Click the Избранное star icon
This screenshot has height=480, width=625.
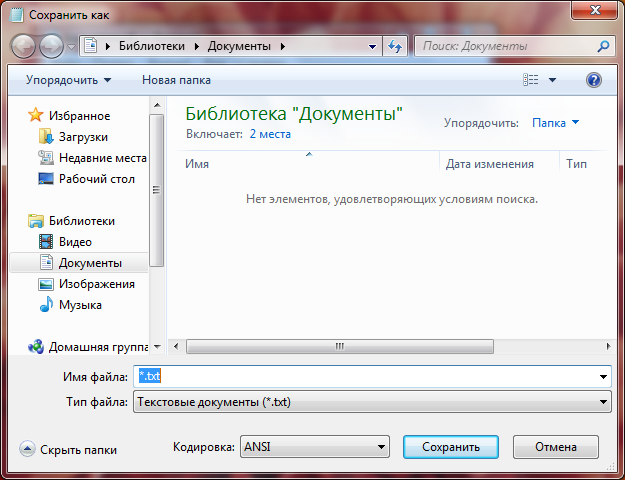35,115
